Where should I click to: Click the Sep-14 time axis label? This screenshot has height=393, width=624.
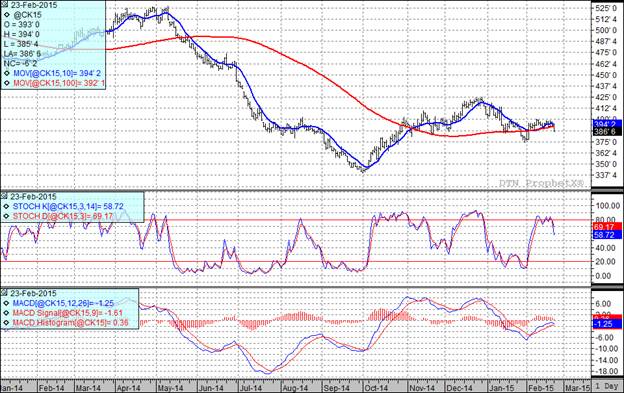pyautogui.click(x=336, y=387)
